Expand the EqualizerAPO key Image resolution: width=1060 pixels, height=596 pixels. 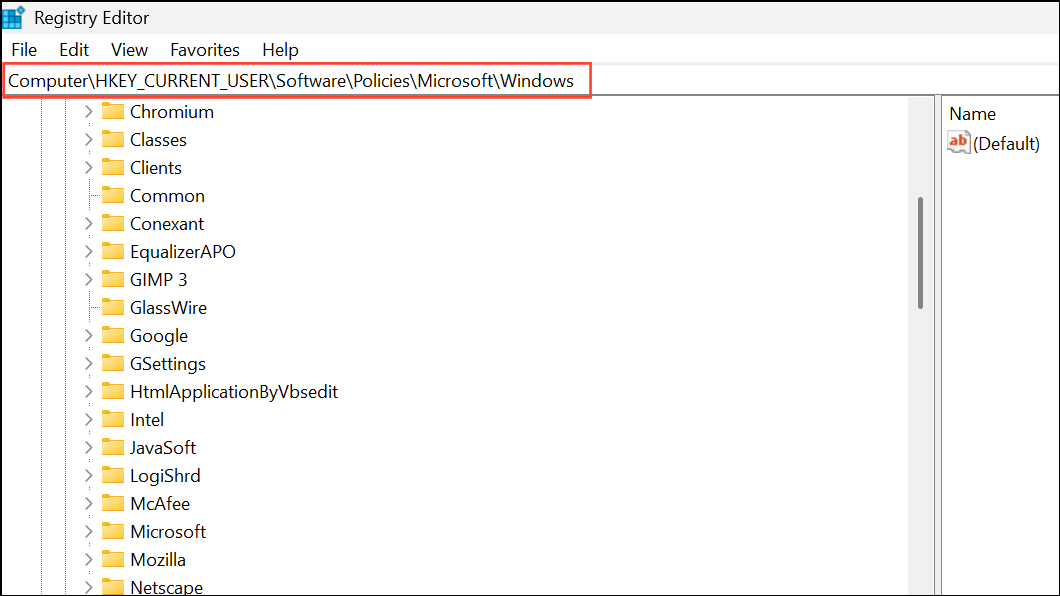tap(89, 251)
